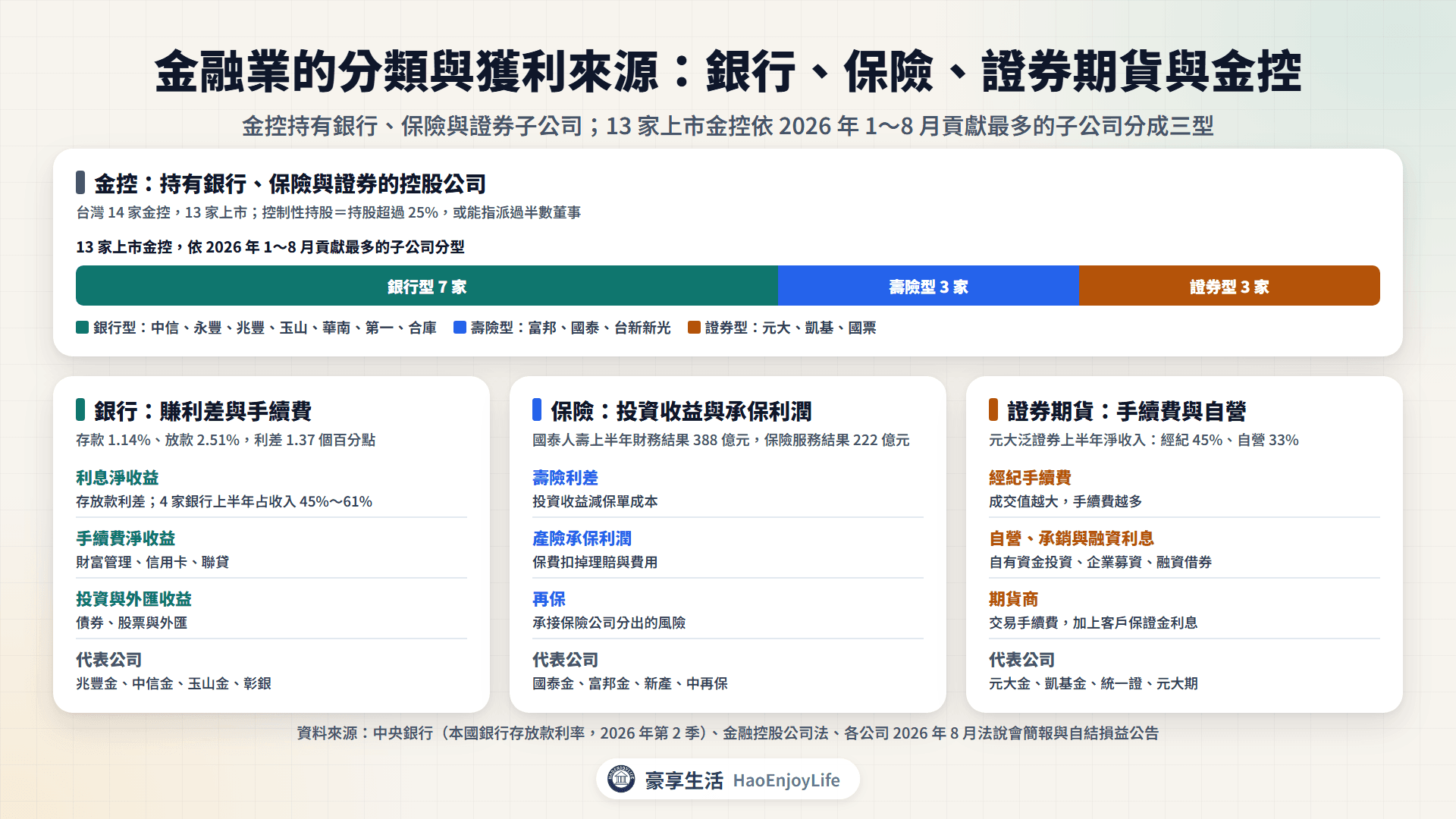Click the 利息淨收益 subheading
Viewport: 1456px width, 819px height.
tap(117, 478)
